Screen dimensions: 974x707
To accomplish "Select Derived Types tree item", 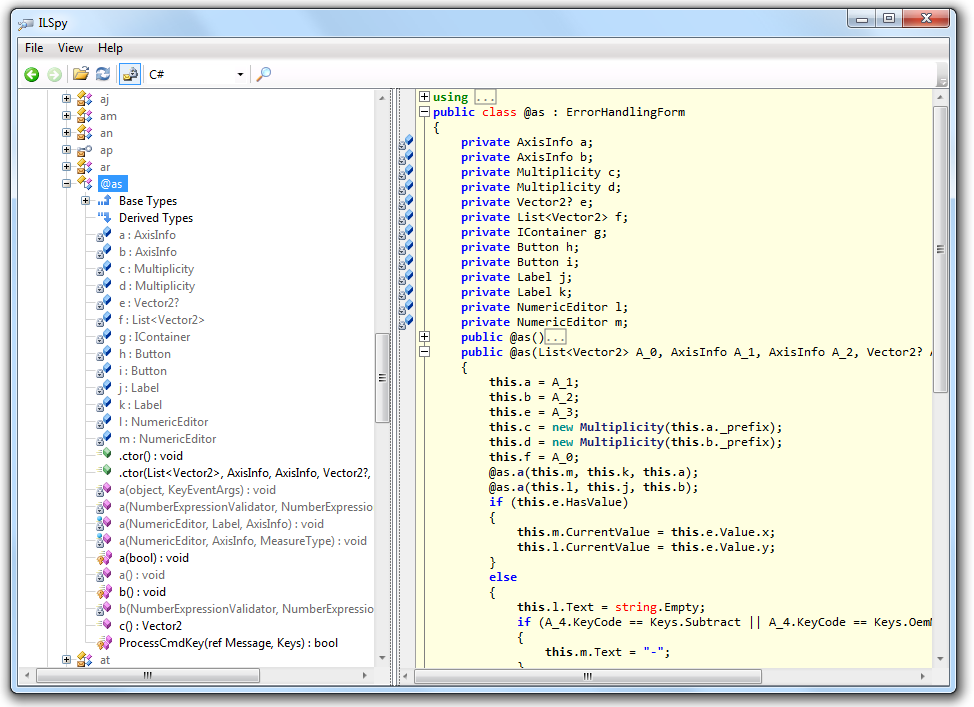I will 156,217.
